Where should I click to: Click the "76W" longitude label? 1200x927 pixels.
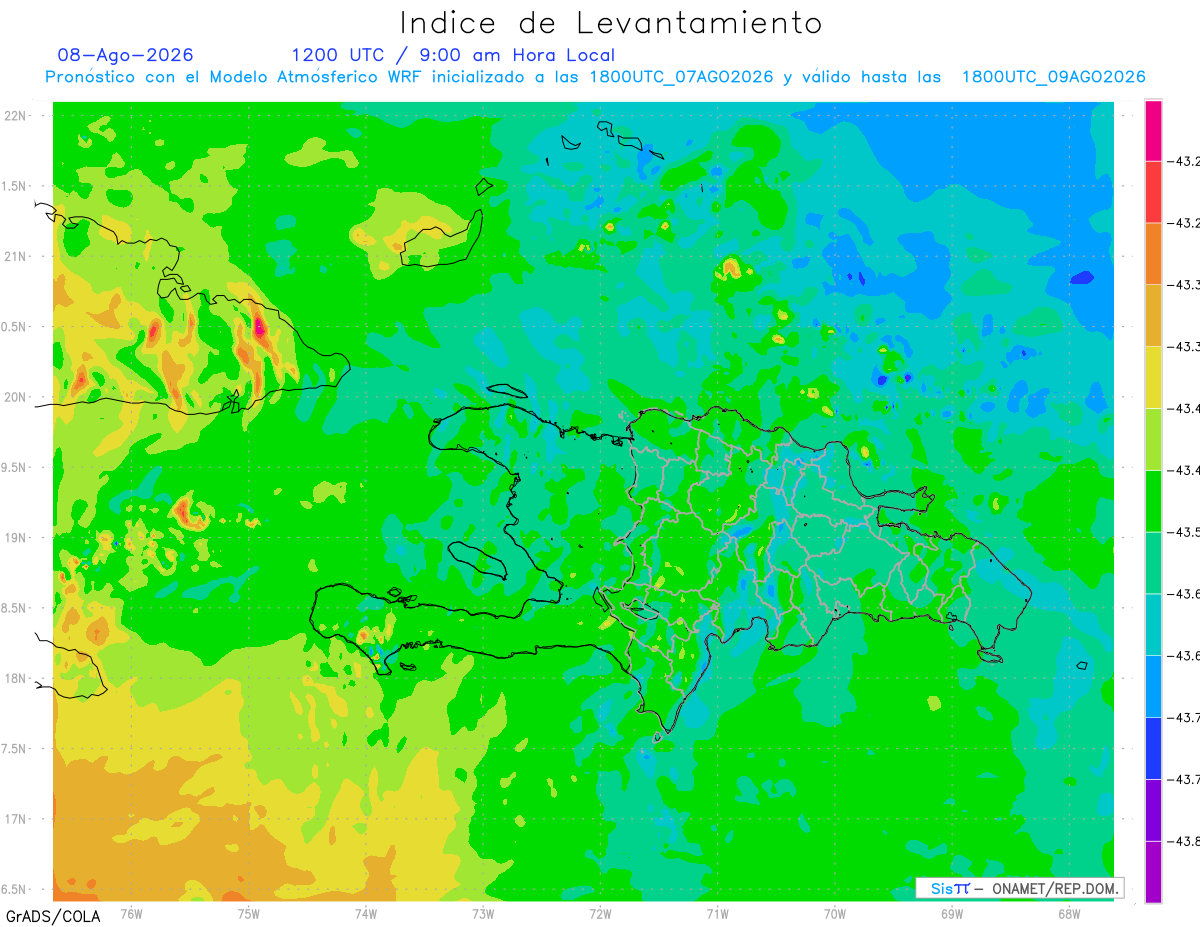(x=131, y=914)
